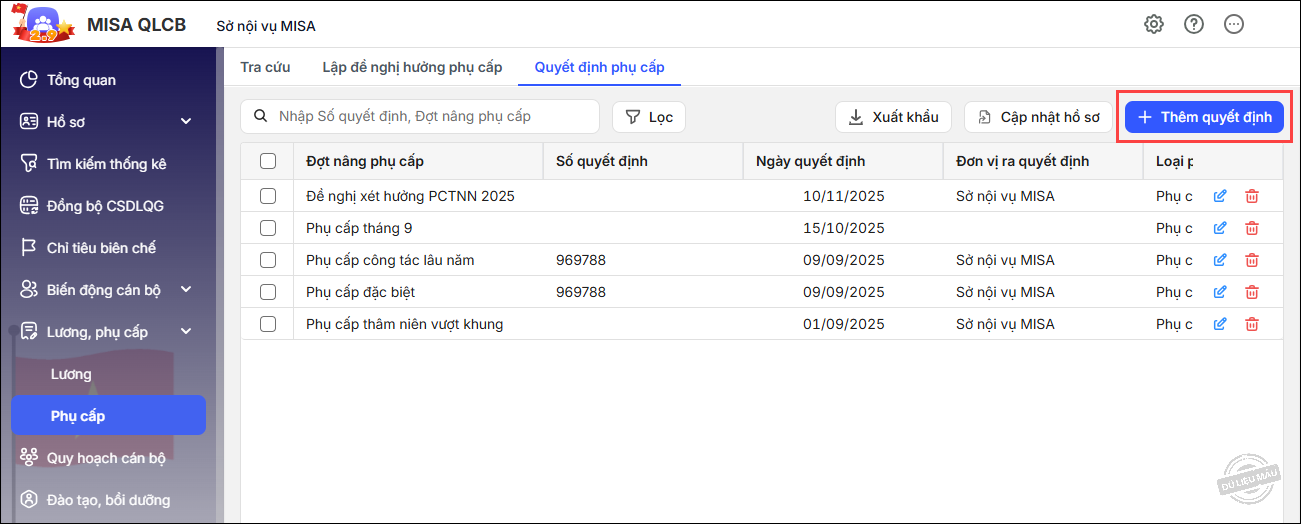The image size is (1301, 524).
Task: Collapse the Lương, phụ cấp section
Action: tap(185, 332)
